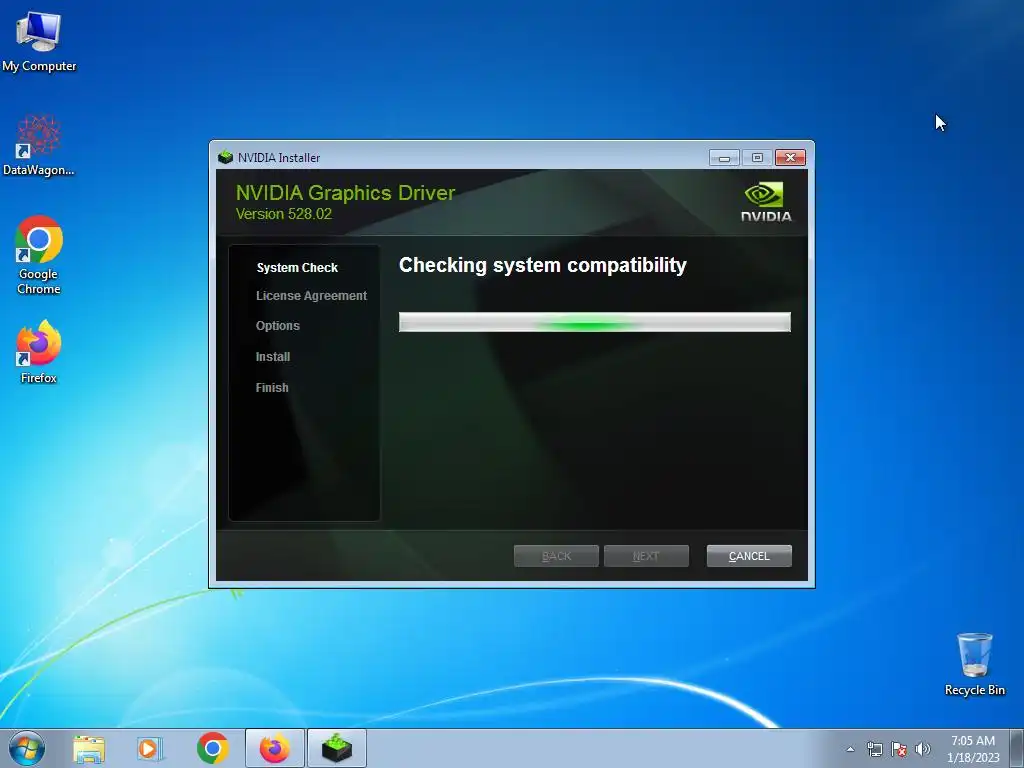
Task: Click the disabled Back button
Action: [556, 556]
